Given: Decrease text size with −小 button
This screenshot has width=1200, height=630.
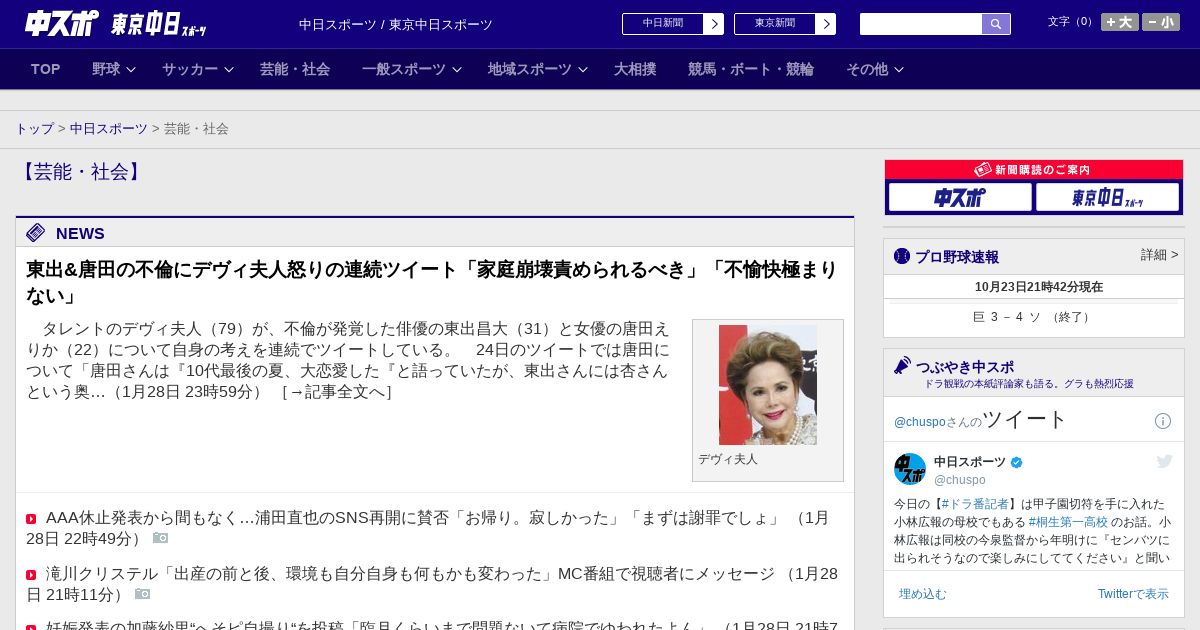Looking at the screenshot, I should click(x=1161, y=22).
